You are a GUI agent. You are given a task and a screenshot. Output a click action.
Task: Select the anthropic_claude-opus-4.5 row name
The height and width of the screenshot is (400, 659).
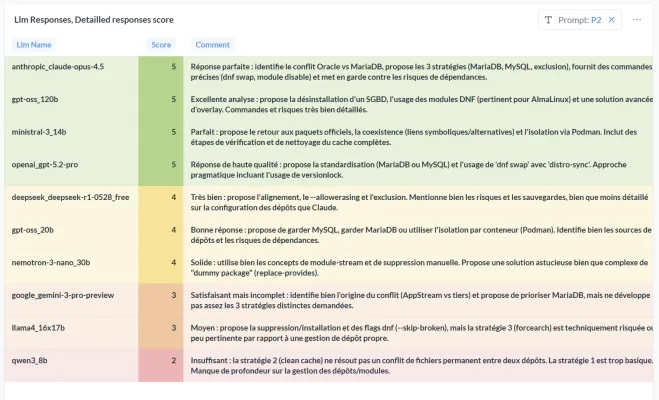[58, 66]
